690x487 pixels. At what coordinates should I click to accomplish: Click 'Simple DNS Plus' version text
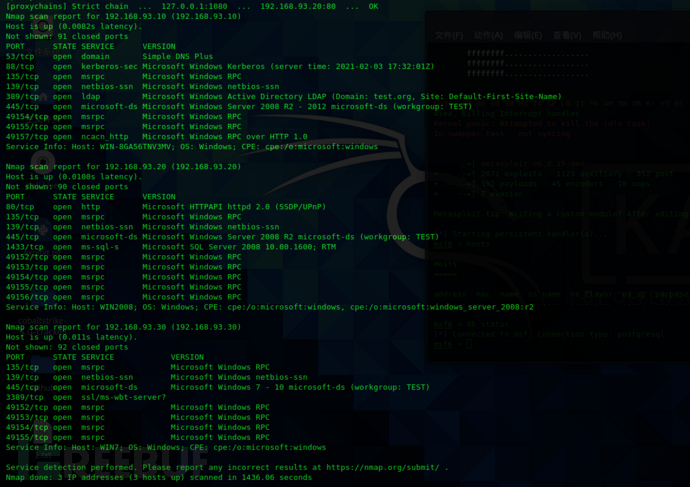[x=177, y=56]
